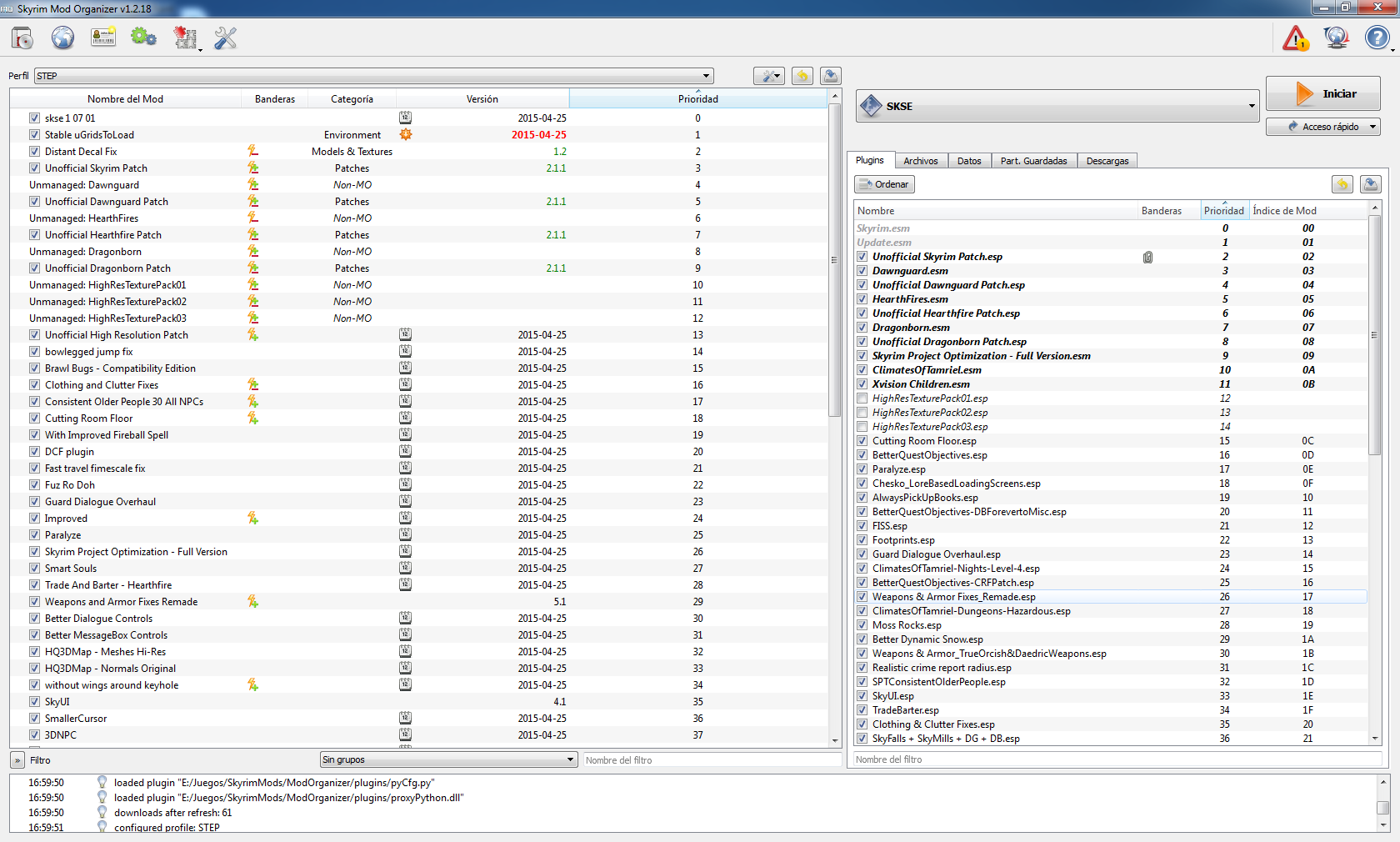Expand the Filtro side panel arrow

(17, 760)
